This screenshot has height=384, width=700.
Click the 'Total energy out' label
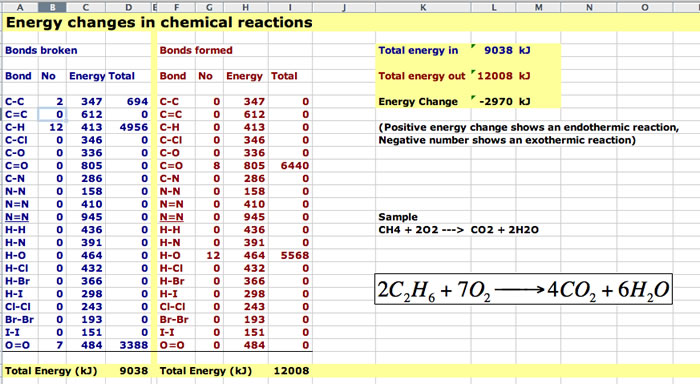tap(422, 76)
